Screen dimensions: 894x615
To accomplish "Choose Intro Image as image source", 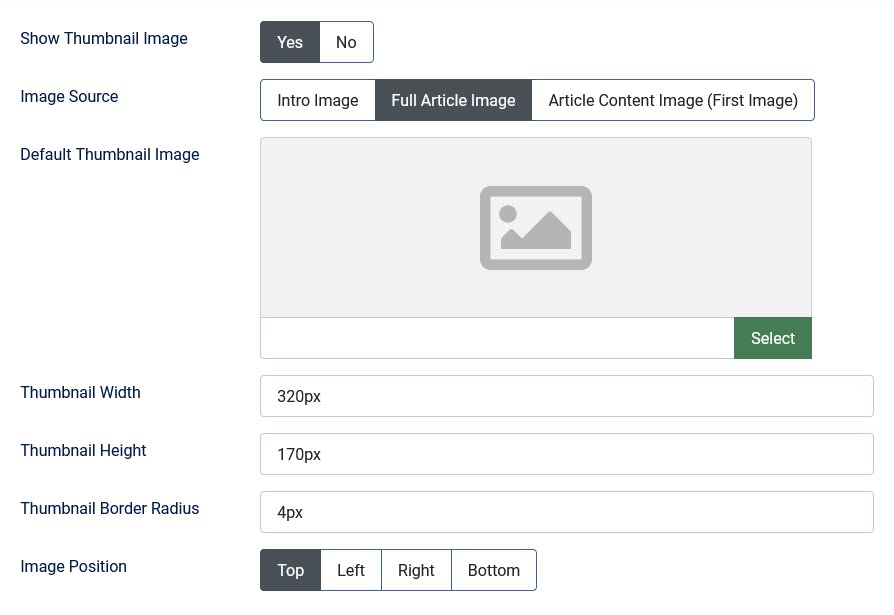I will (317, 100).
